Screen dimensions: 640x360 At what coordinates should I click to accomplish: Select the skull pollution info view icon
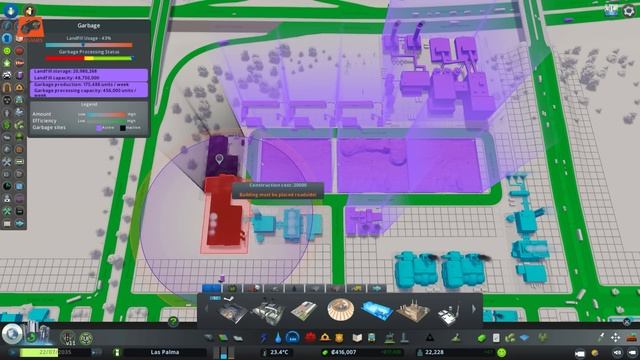pos(7,100)
